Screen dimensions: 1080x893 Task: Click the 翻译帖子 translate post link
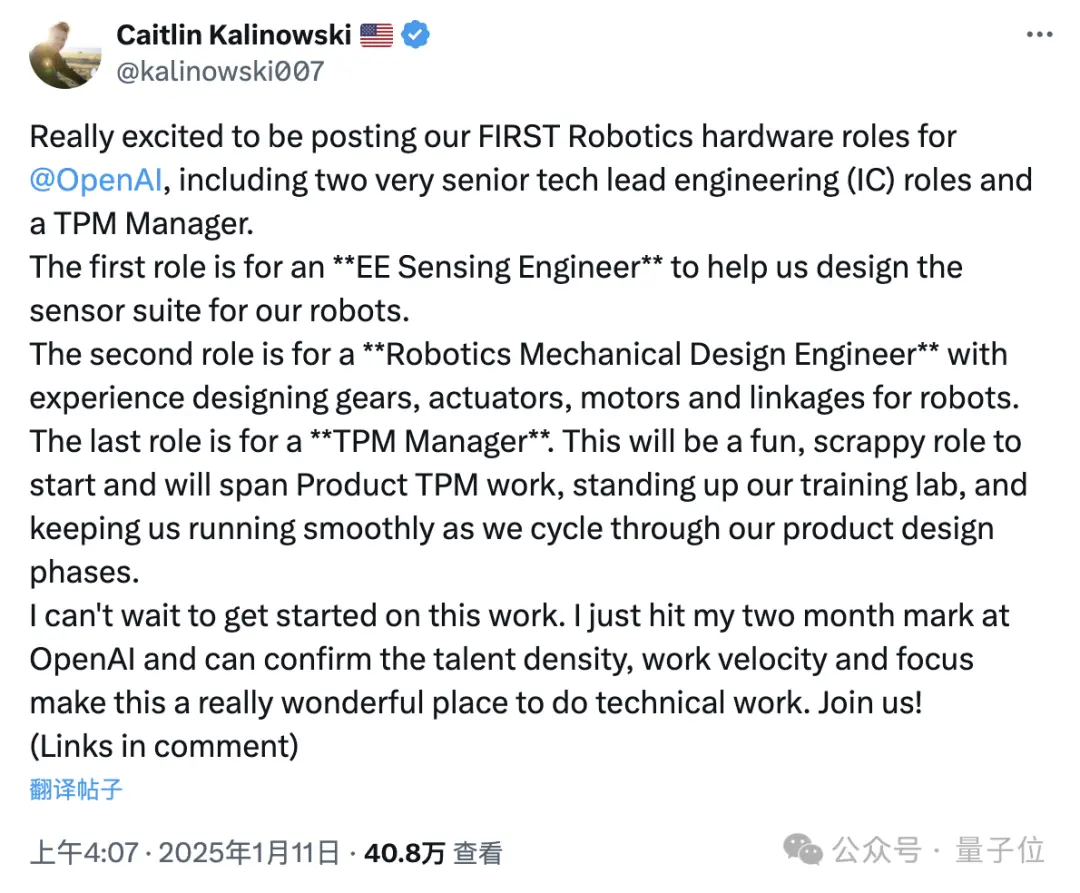click(76, 789)
